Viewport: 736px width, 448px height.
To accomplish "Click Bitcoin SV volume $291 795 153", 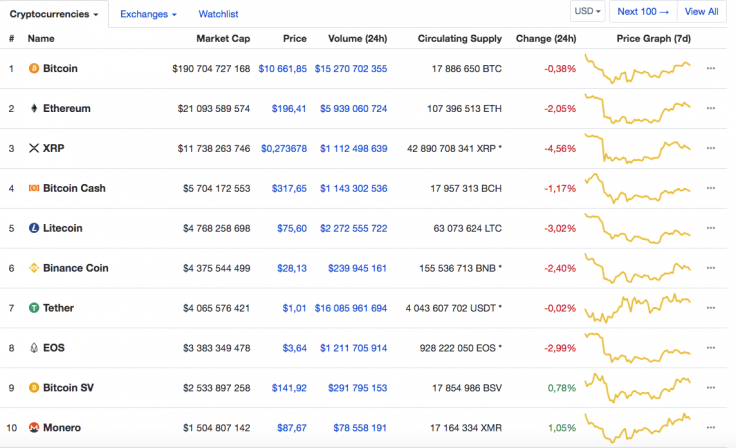I will [x=358, y=388].
